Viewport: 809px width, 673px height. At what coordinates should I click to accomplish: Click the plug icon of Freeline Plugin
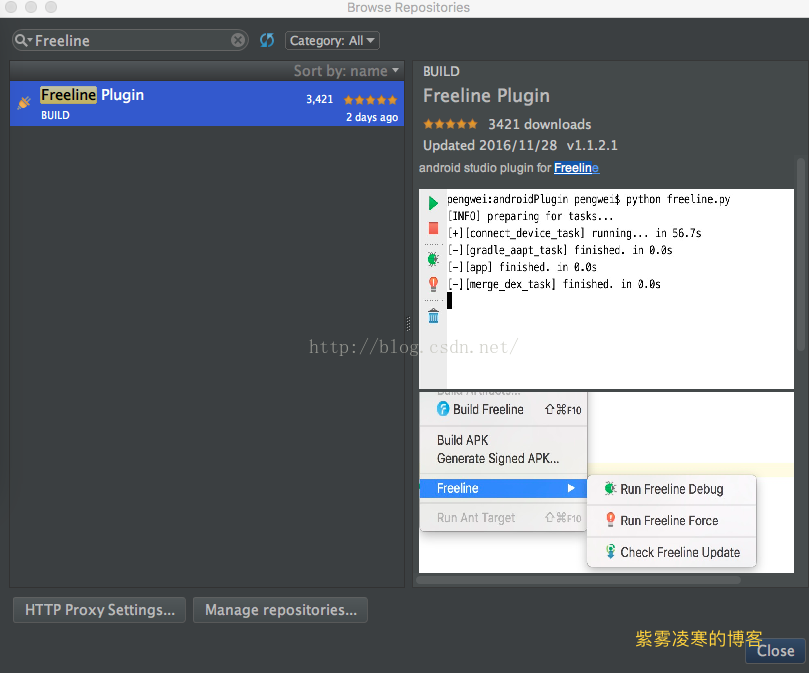coord(24,103)
